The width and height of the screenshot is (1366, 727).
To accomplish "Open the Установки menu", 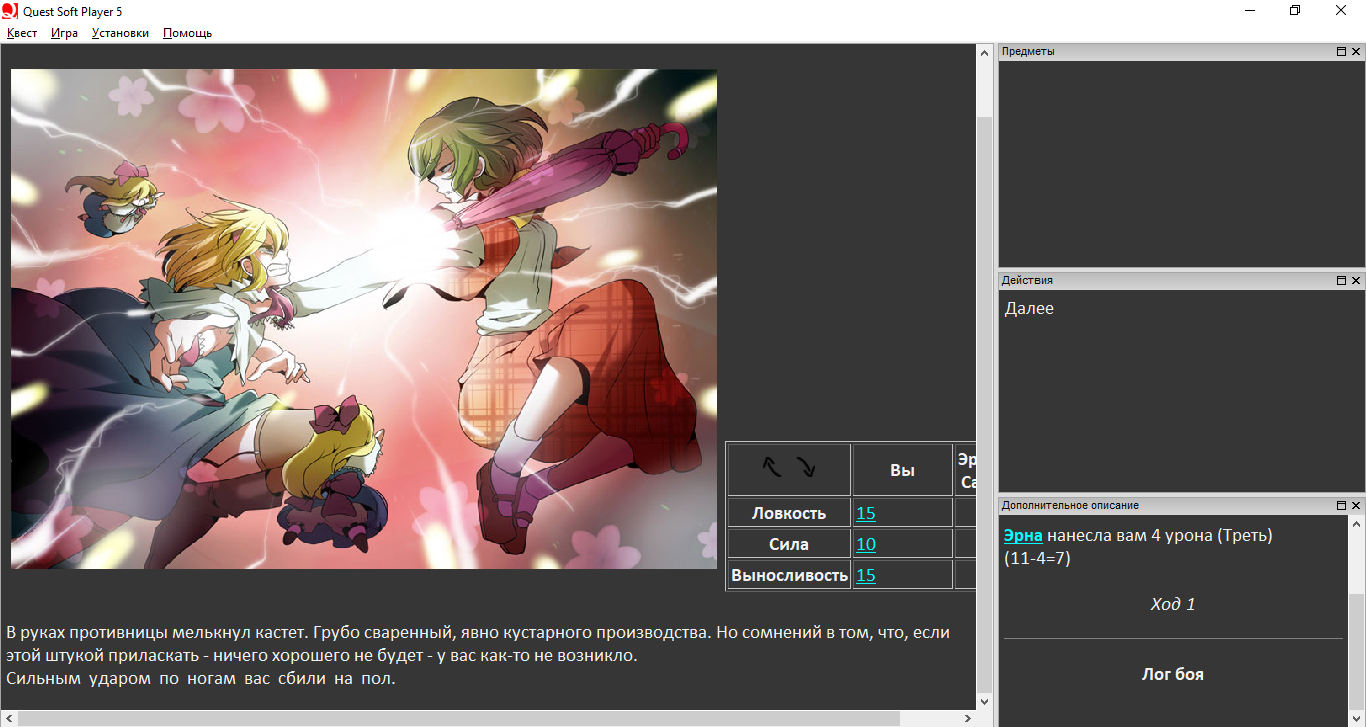I will [x=120, y=33].
